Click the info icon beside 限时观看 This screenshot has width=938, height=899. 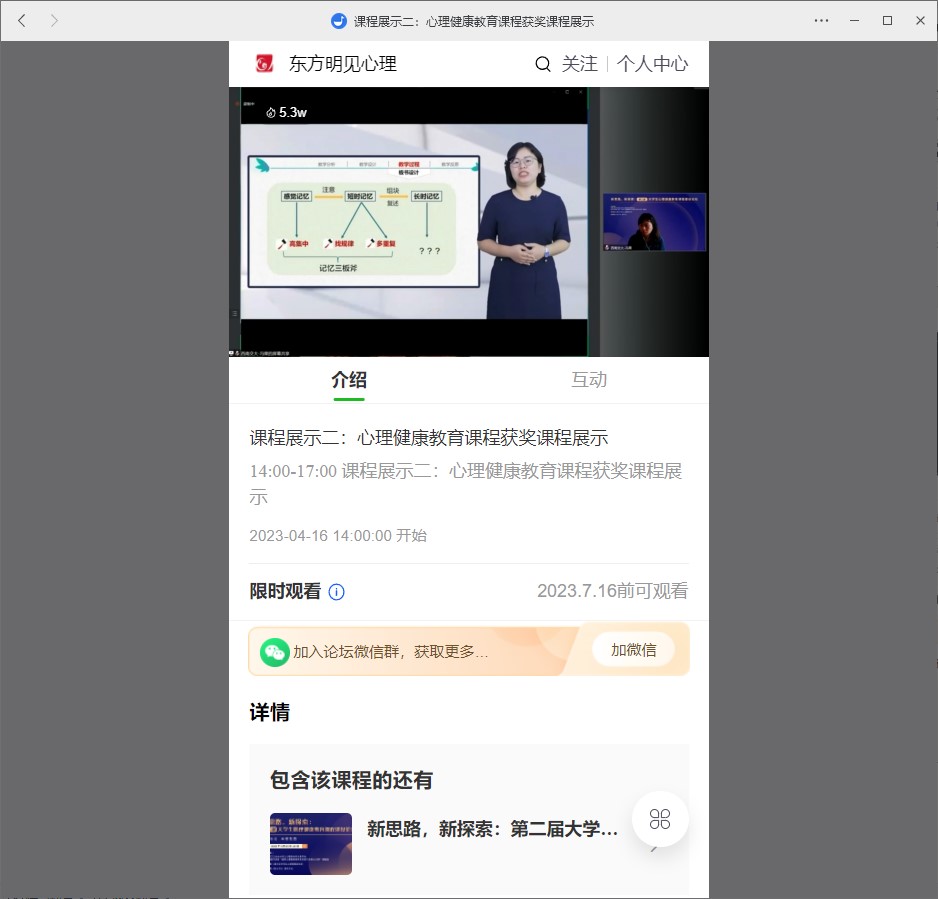pyautogui.click(x=337, y=592)
